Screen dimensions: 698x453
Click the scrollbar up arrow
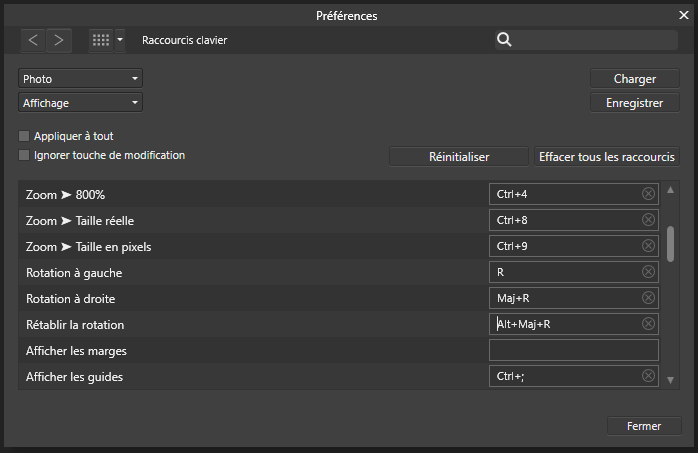pos(670,190)
